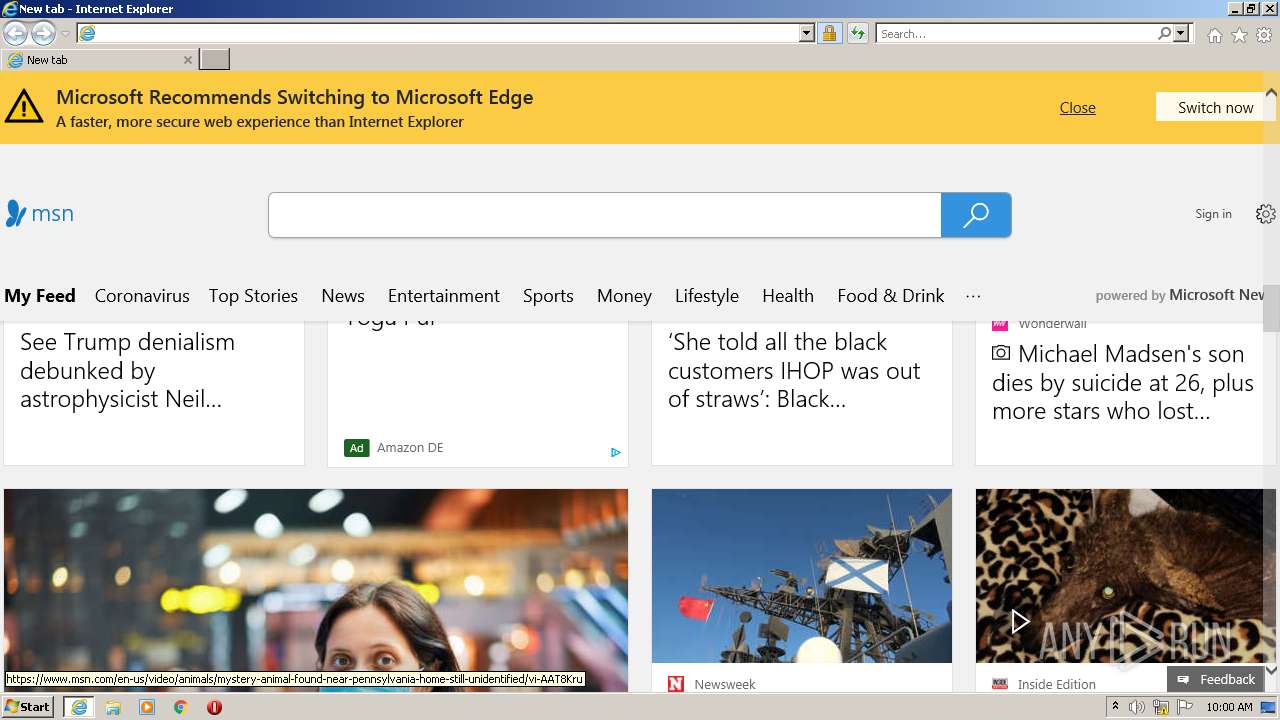Go back with the browser Back arrow
Screen dimensions: 1280x720
click(x=15, y=33)
